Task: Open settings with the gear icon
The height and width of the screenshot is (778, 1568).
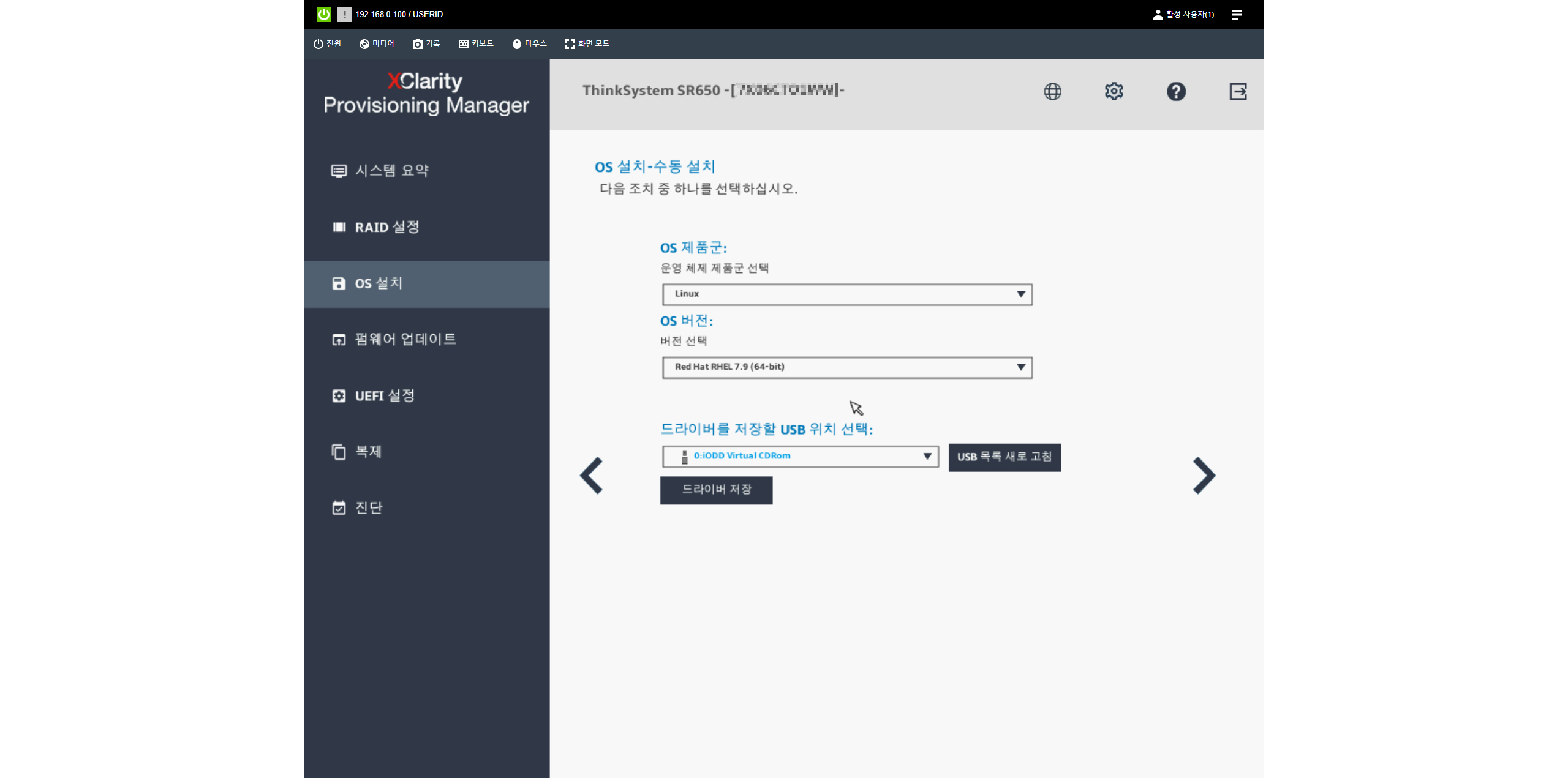Action: [x=1114, y=91]
